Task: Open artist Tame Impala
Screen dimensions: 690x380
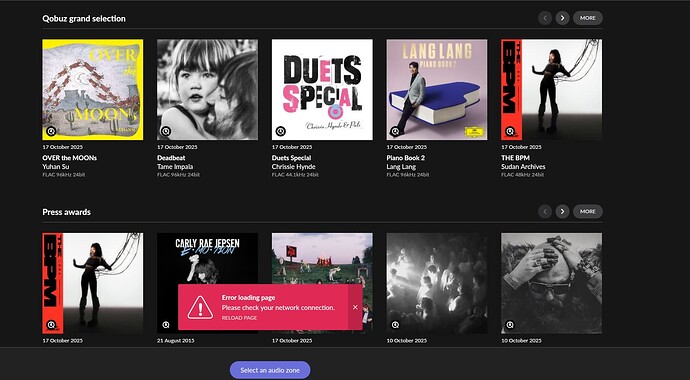Action: click(175, 167)
